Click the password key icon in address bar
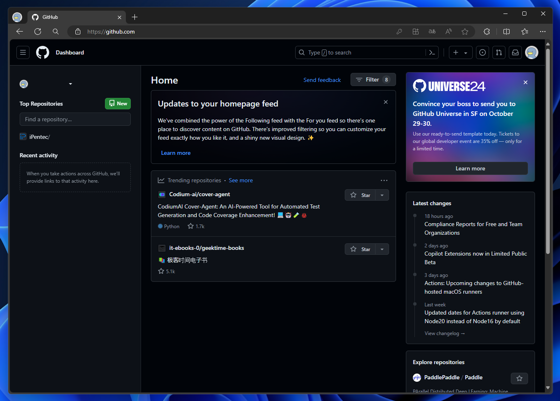The width and height of the screenshot is (560, 401). point(399,32)
